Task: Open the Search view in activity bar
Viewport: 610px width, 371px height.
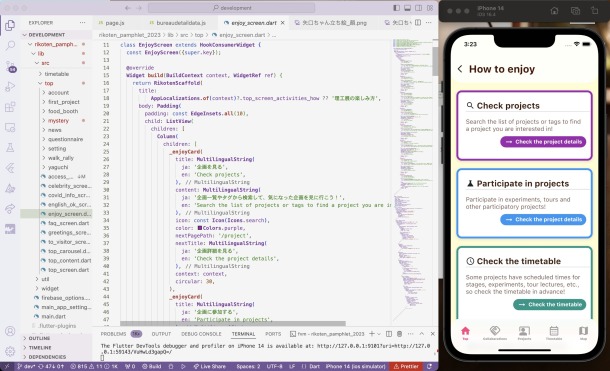Action: coord(11,46)
